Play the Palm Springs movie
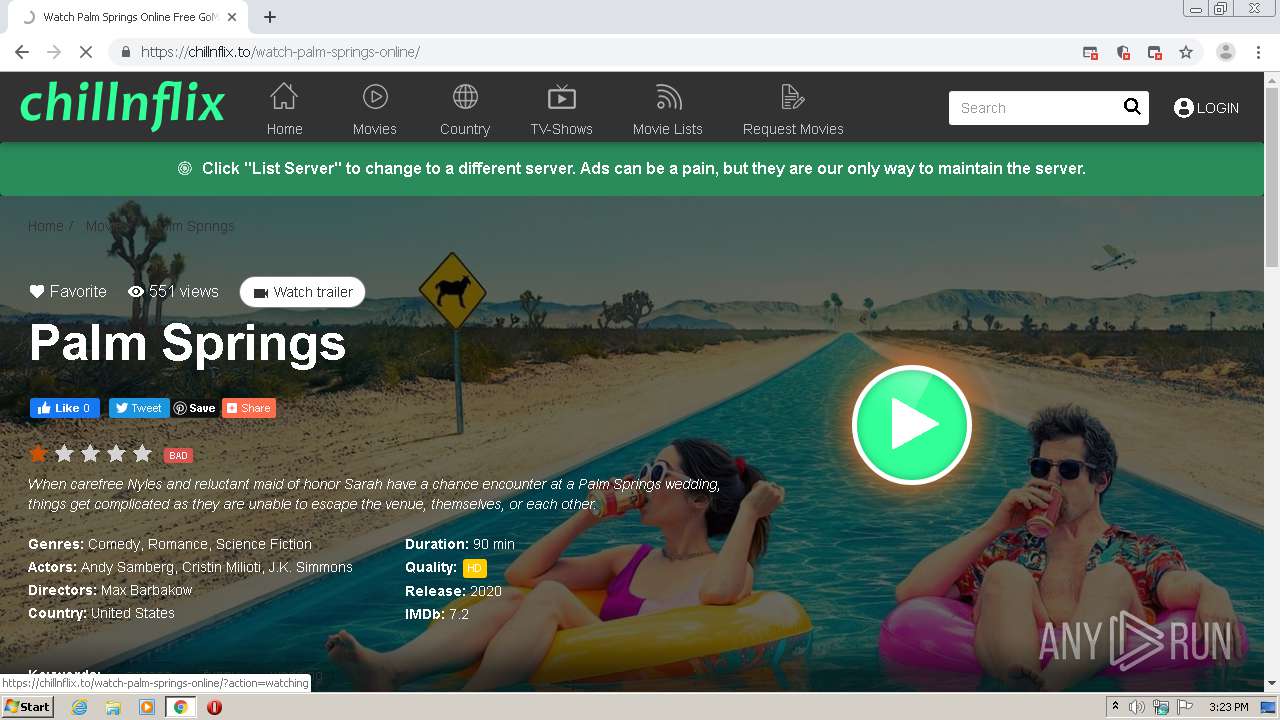 pyautogui.click(x=911, y=424)
